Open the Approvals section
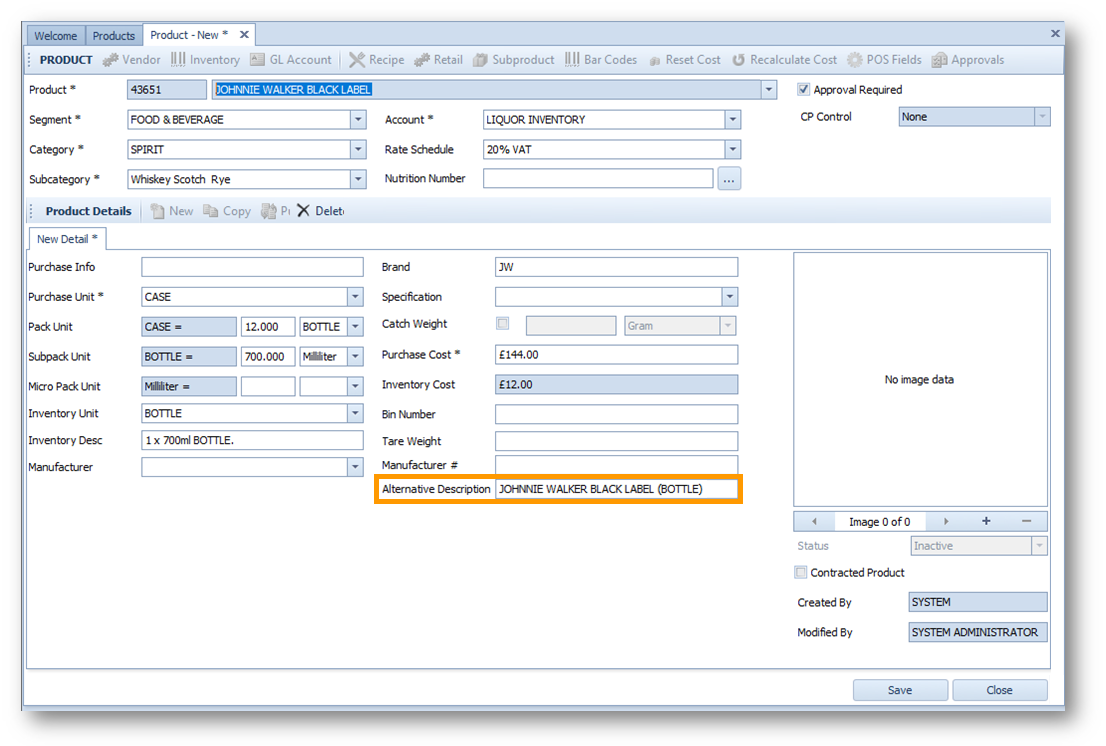 click(968, 60)
